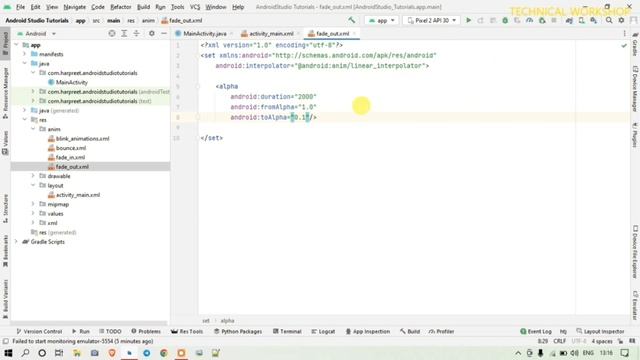640x360 pixels.
Task: Open App Inspection tool window
Action: point(368,331)
